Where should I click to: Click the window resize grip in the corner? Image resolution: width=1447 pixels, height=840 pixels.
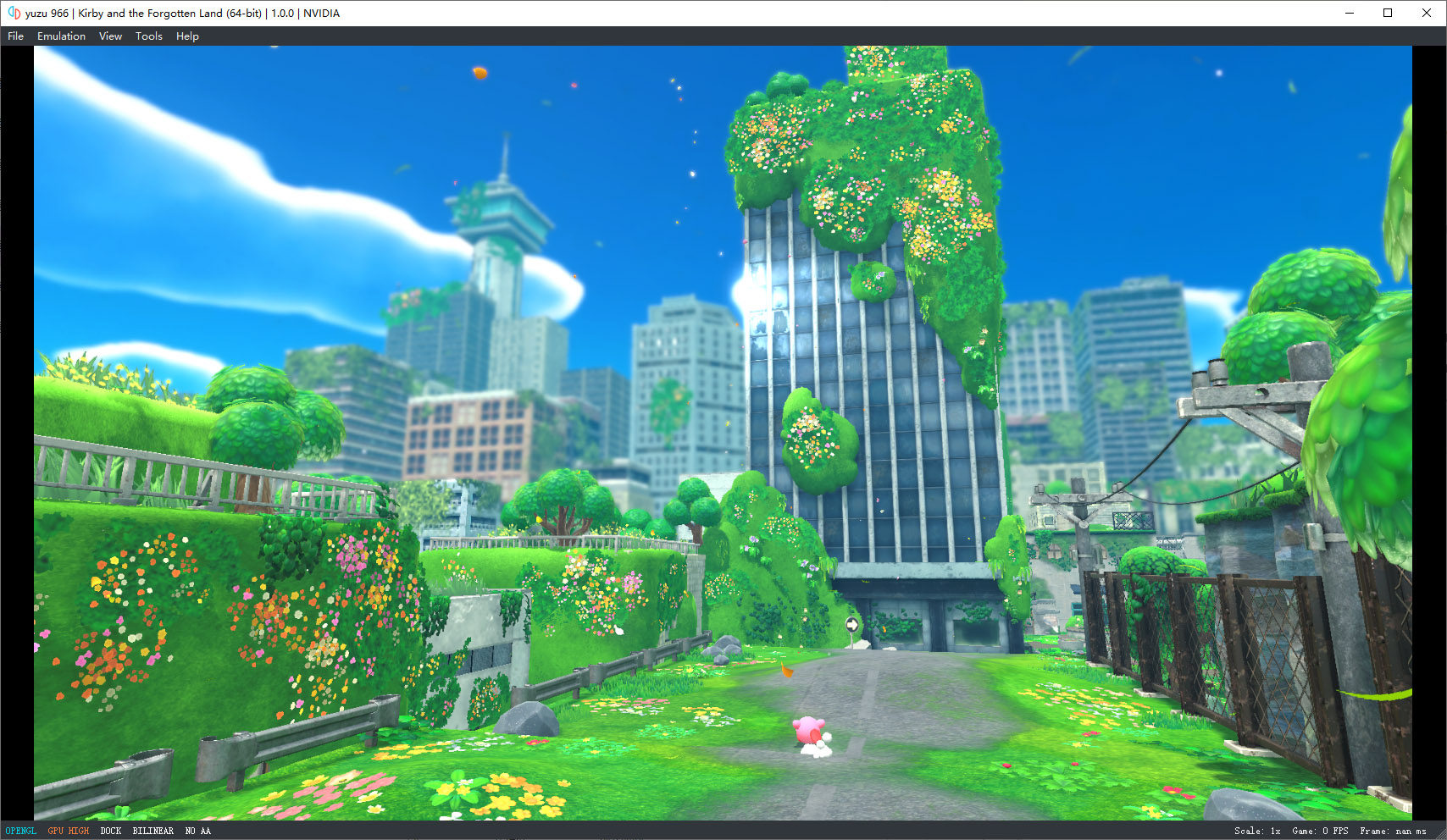pos(1441,834)
